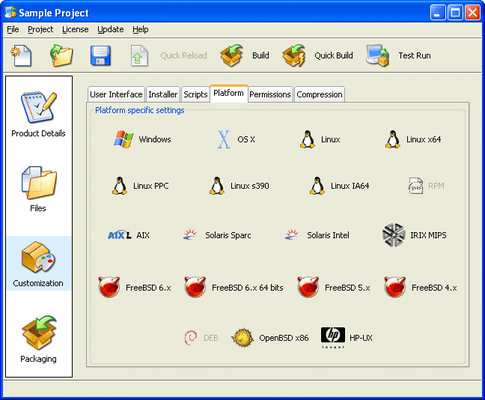Open the Help menu
This screenshot has height=400, width=485.
140,30
